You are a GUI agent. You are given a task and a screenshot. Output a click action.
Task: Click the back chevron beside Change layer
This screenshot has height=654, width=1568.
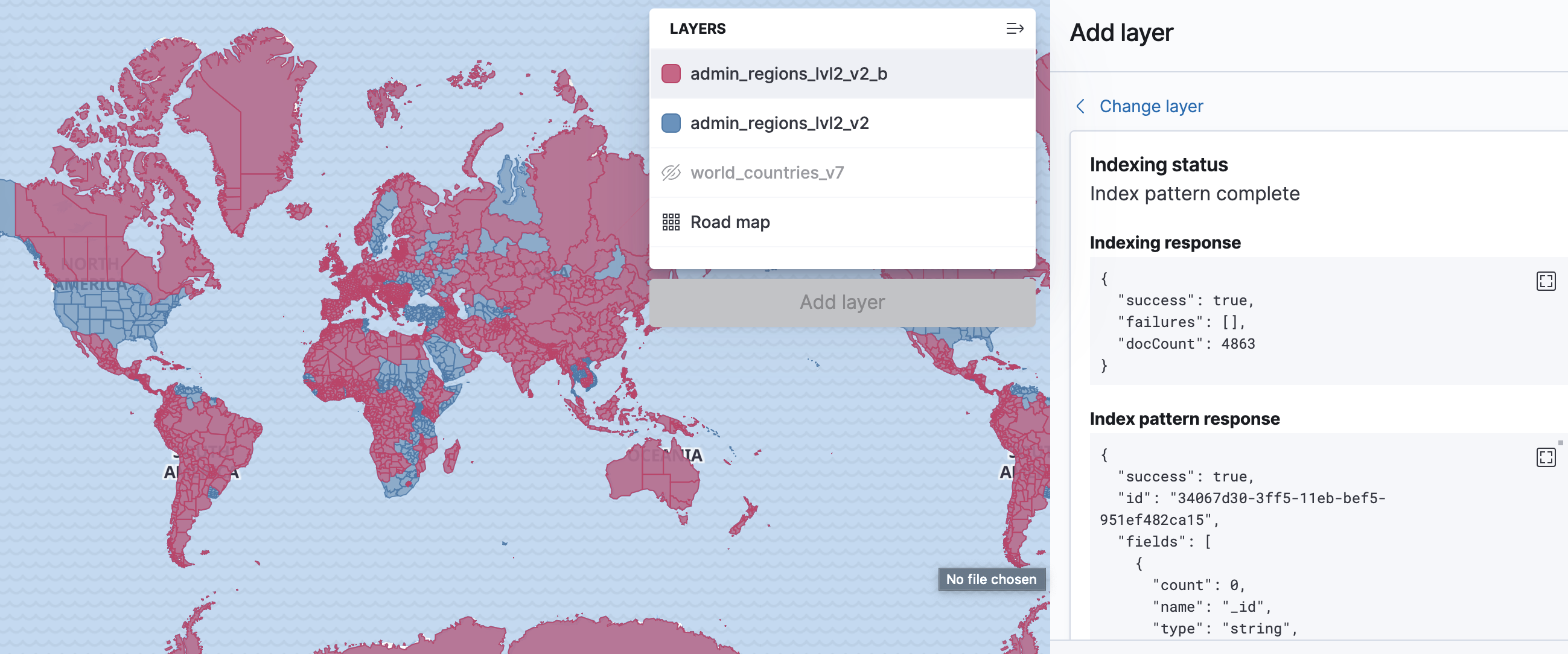[x=1080, y=106]
